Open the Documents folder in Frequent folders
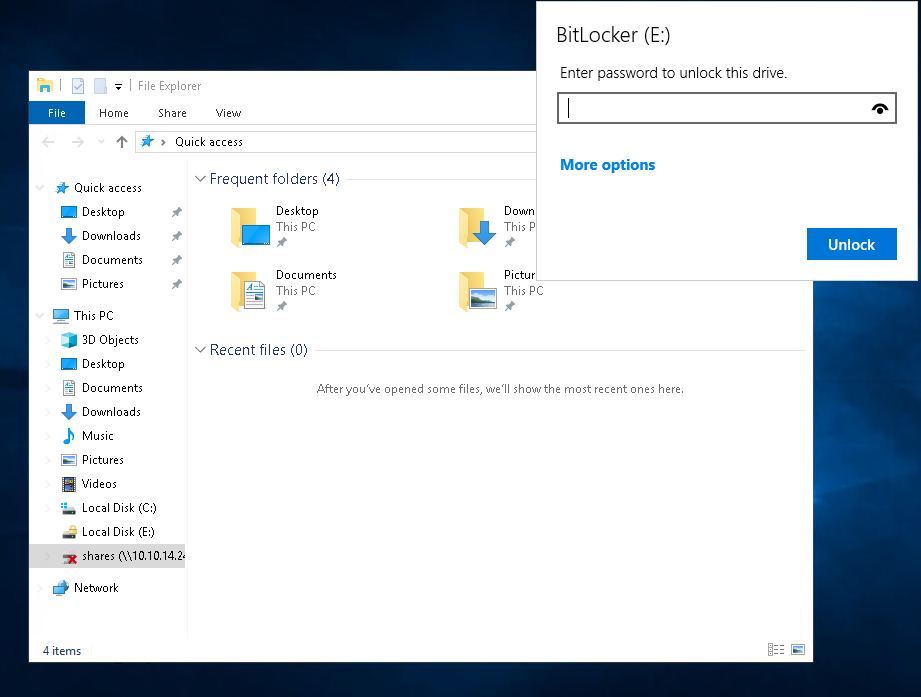Viewport: 921px width, 697px height. click(x=248, y=290)
